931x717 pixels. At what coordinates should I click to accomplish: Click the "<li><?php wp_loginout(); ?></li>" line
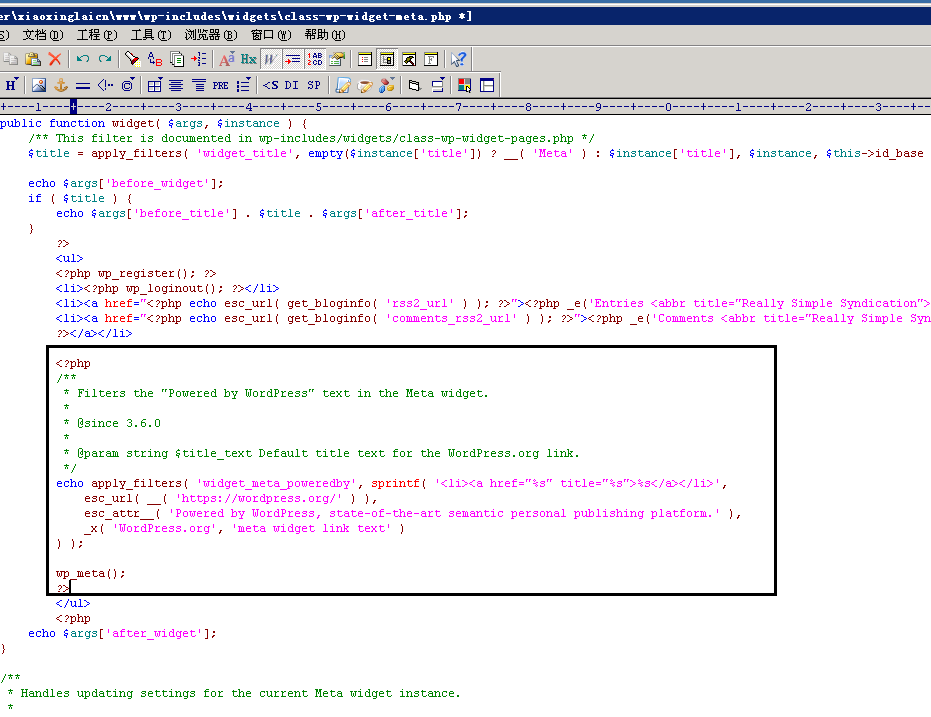tap(167, 288)
